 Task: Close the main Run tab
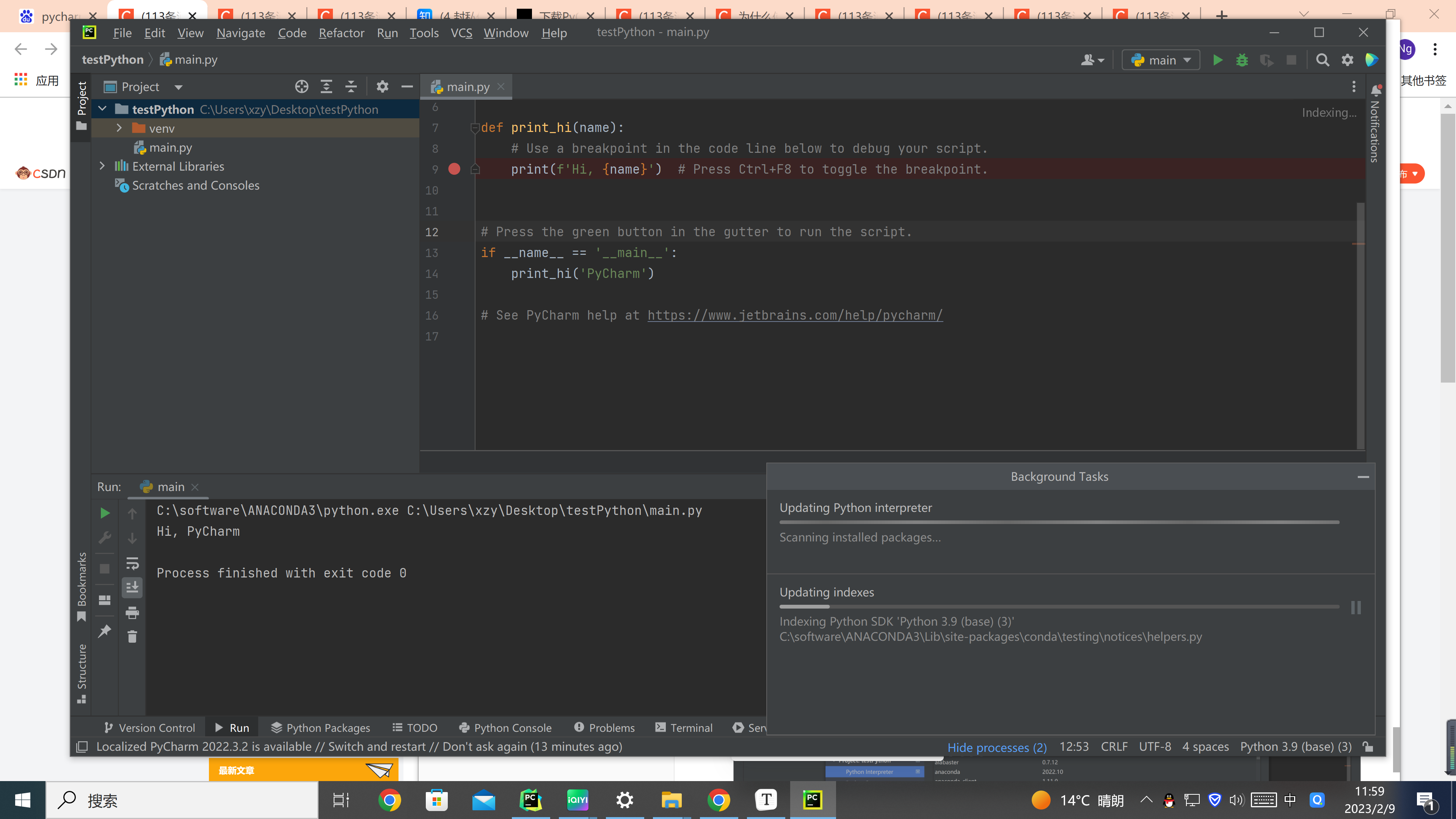(x=195, y=486)
